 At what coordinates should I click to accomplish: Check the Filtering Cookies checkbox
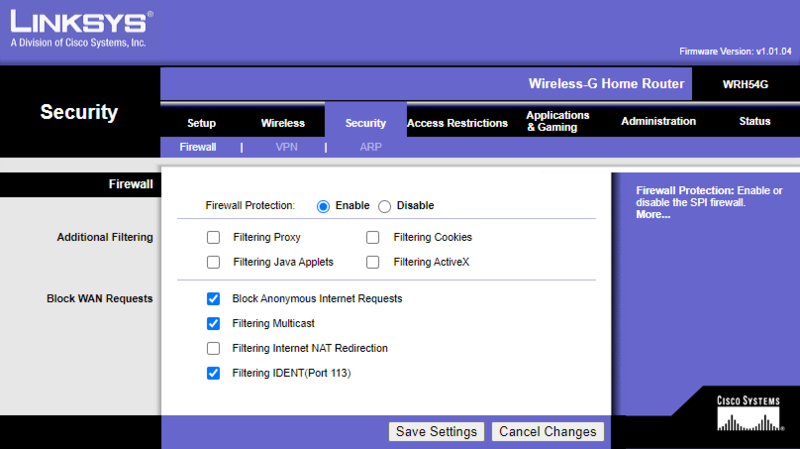pyautogui.click(x=373, y=237)
